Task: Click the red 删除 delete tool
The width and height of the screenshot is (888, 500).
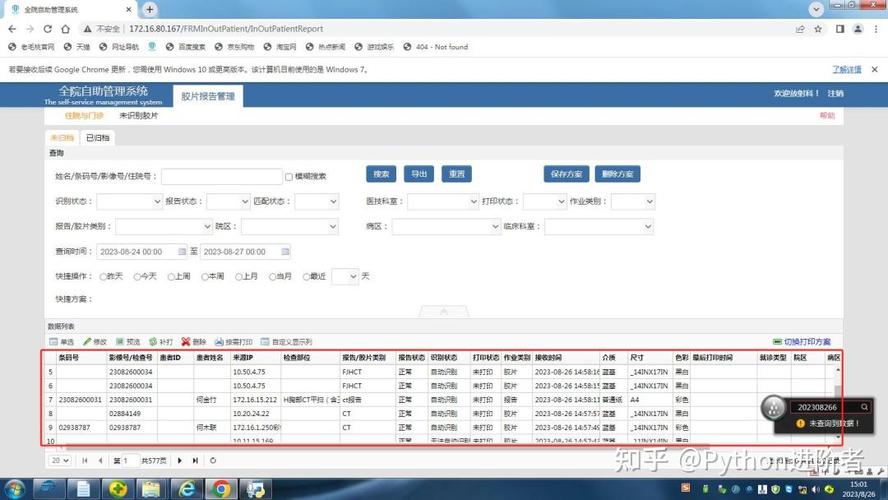Action: point(194,342)
